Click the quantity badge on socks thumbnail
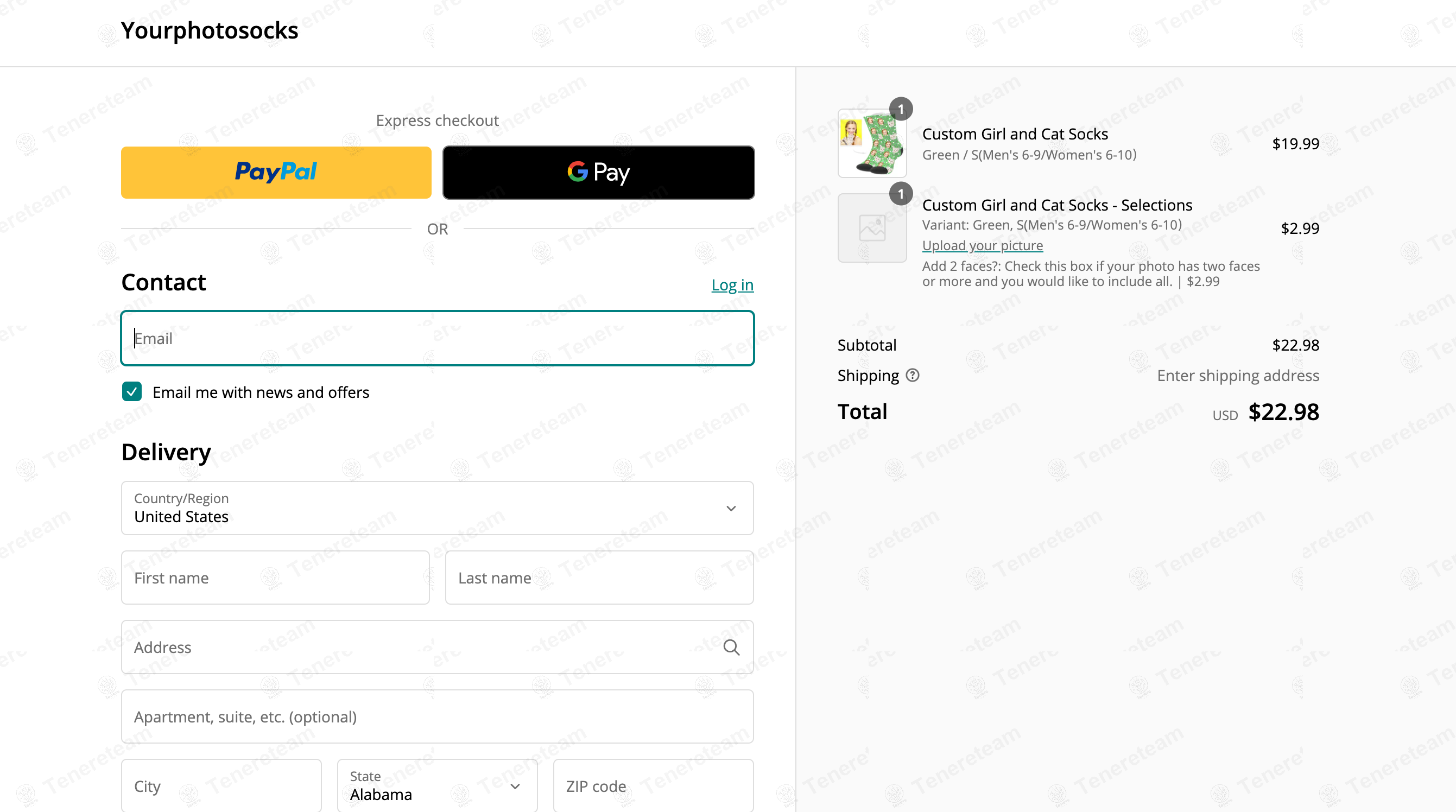1456x812 pixels. (x=901, y=109)
